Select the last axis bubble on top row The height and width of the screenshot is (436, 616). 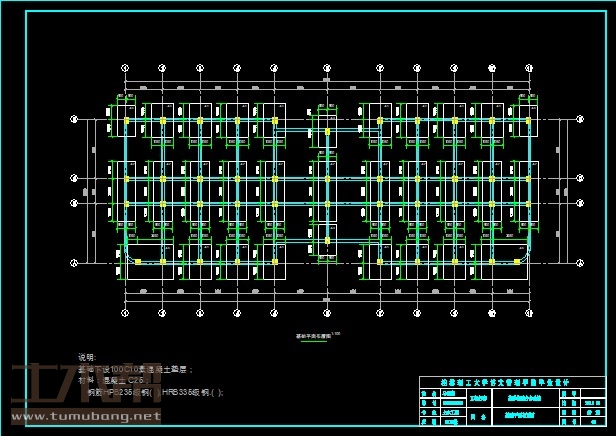pyautogui.click(x=529, y=67)
